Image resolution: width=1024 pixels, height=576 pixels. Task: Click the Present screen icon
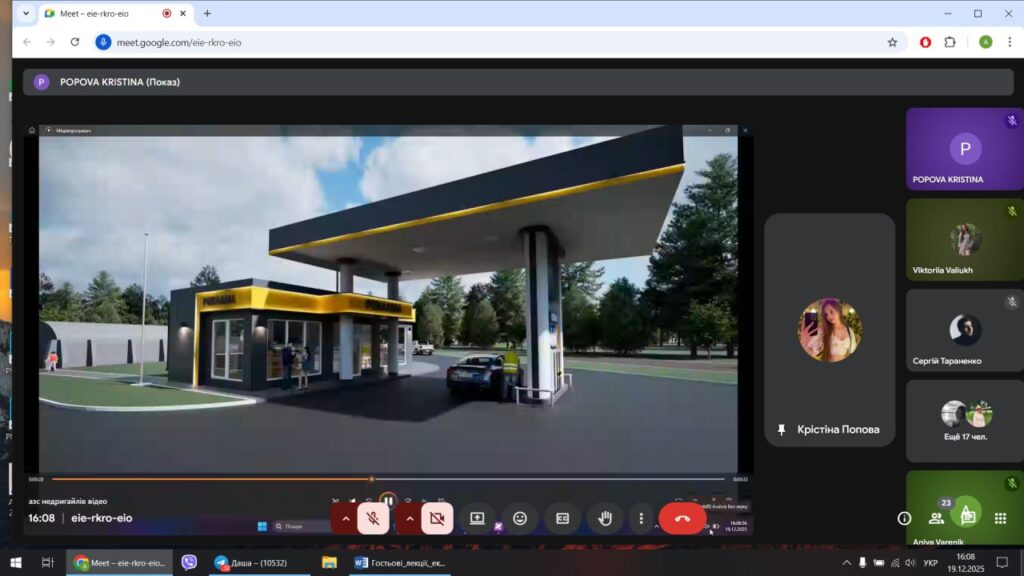click(477, 518)
